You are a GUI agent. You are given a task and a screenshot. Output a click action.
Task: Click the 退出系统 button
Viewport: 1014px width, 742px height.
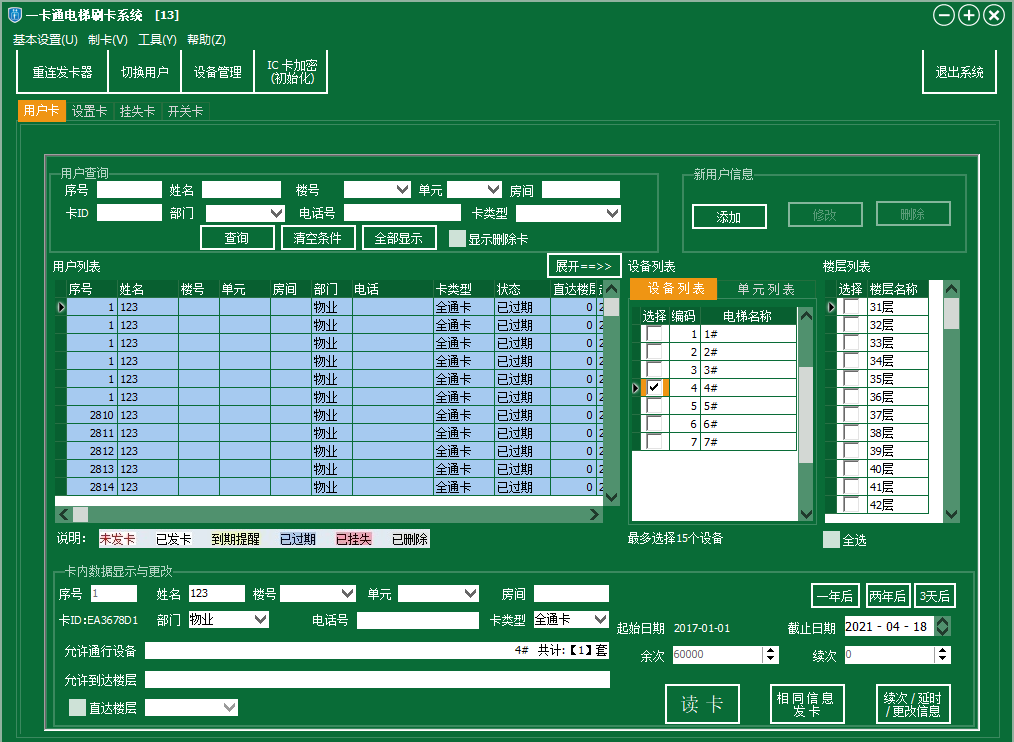959,72
